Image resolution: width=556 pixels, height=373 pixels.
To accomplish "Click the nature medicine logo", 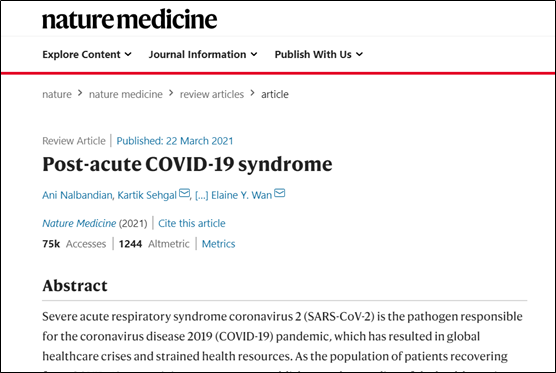I will tap(129, 20).
